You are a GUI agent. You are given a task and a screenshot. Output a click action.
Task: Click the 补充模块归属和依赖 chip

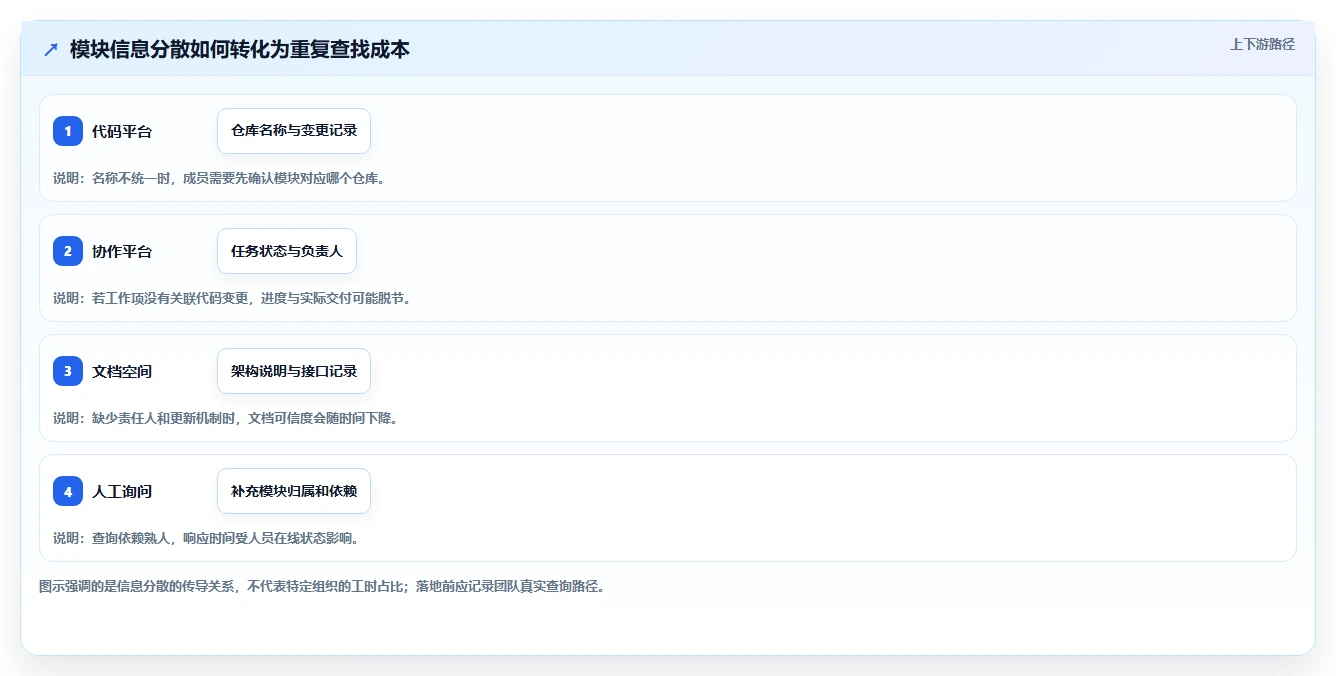pyautogui.click(x=294, y=491)
